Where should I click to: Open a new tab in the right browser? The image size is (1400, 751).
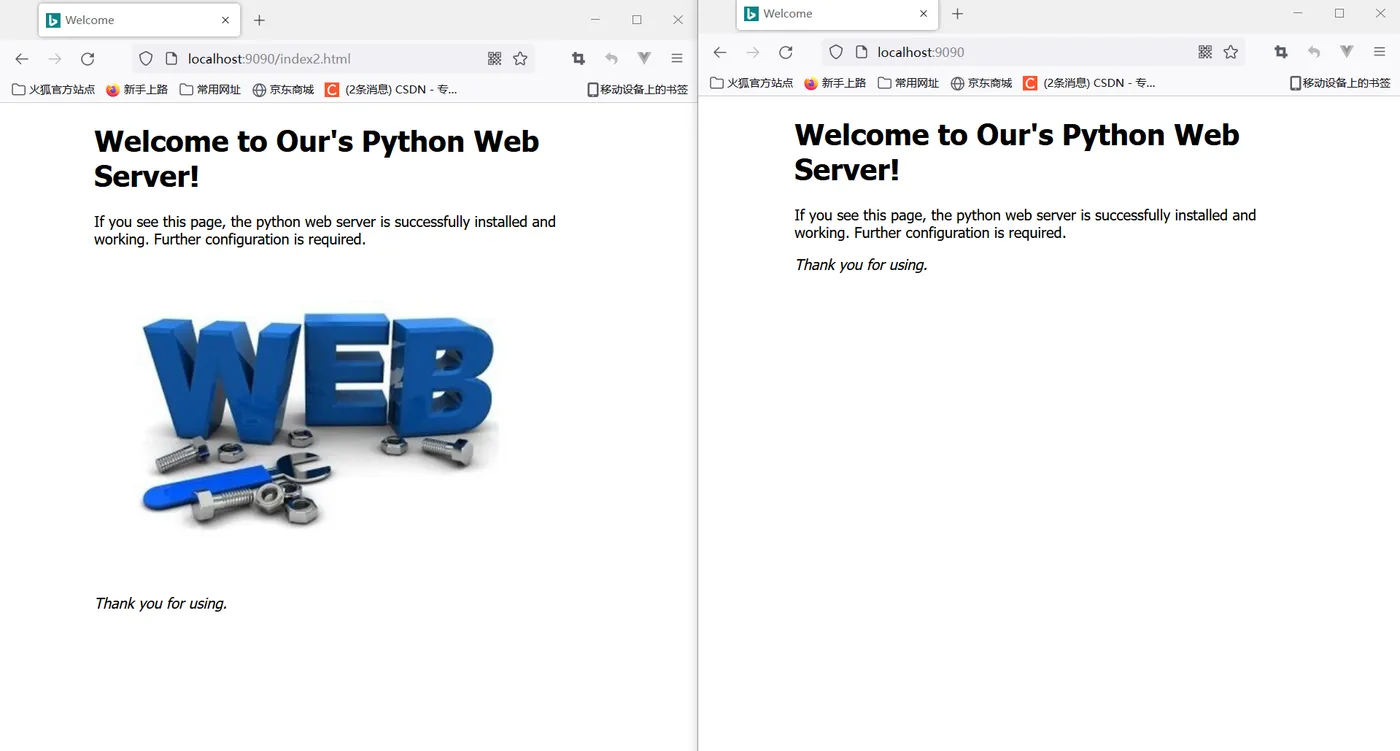point(957,14)
